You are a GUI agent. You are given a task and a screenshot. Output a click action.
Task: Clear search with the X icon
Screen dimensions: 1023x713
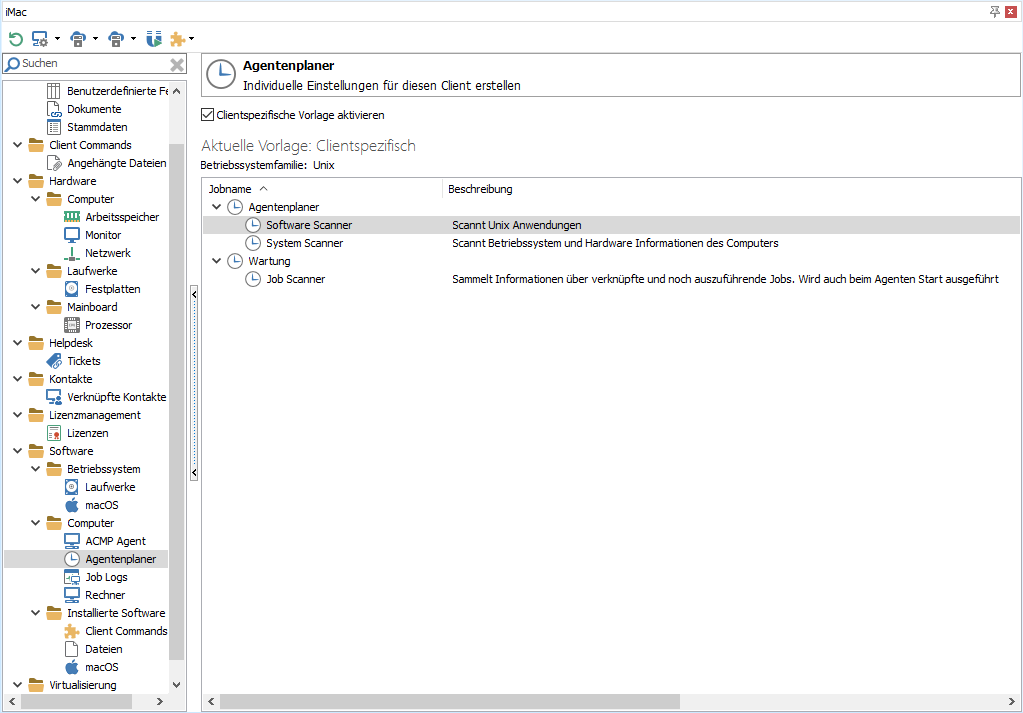177,64
